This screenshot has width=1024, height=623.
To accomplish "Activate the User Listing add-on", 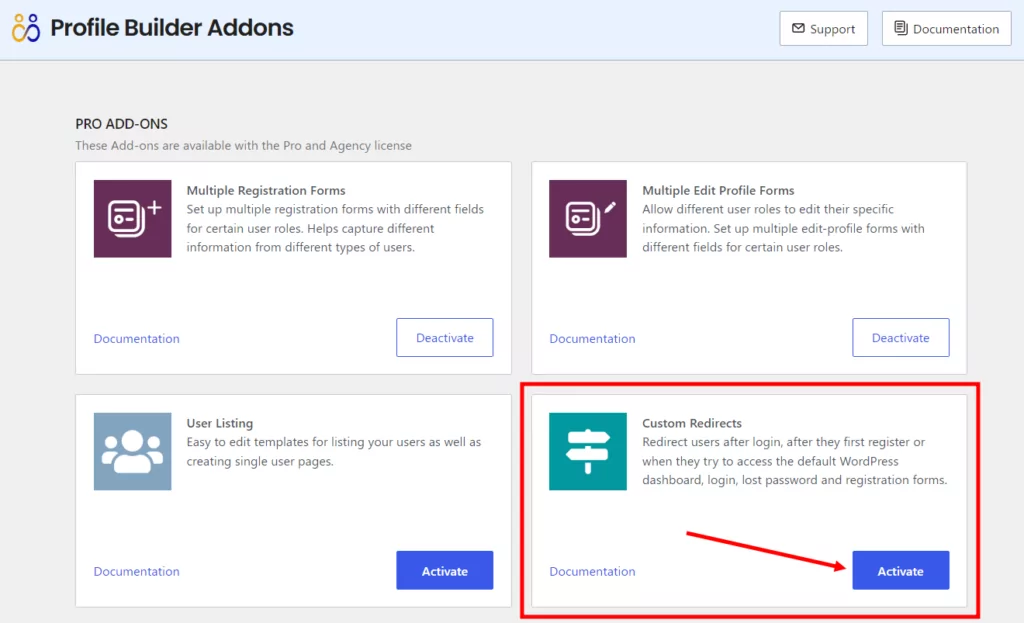I will click(445, 571).
